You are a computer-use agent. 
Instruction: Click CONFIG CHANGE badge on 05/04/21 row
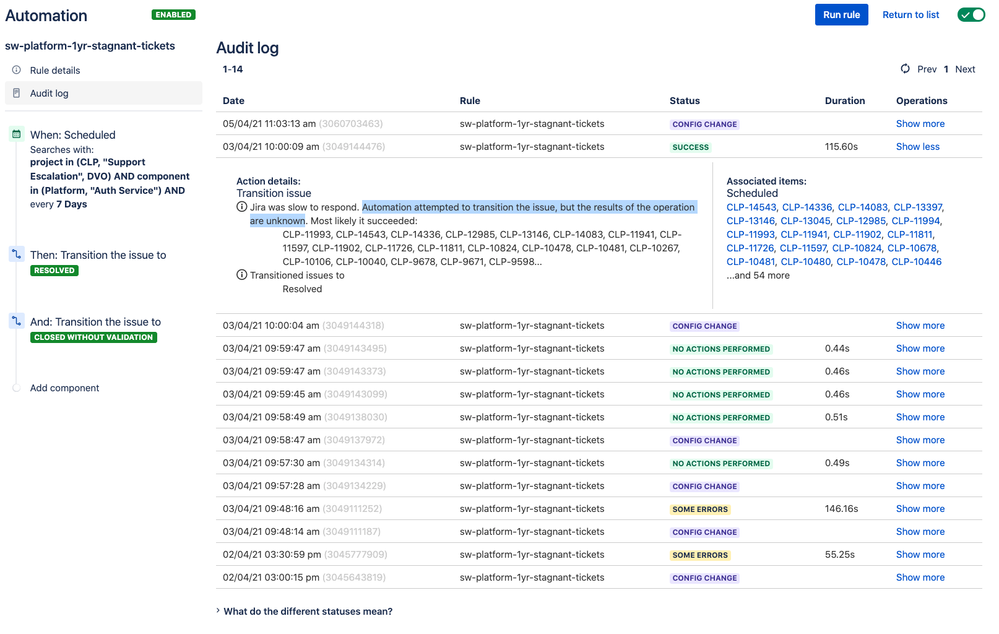click(x=704, y=124)
